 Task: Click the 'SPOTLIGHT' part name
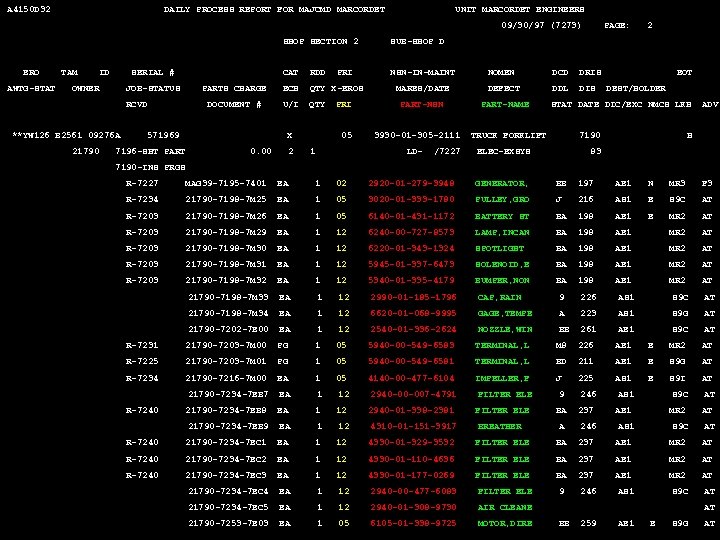[499, 248]
